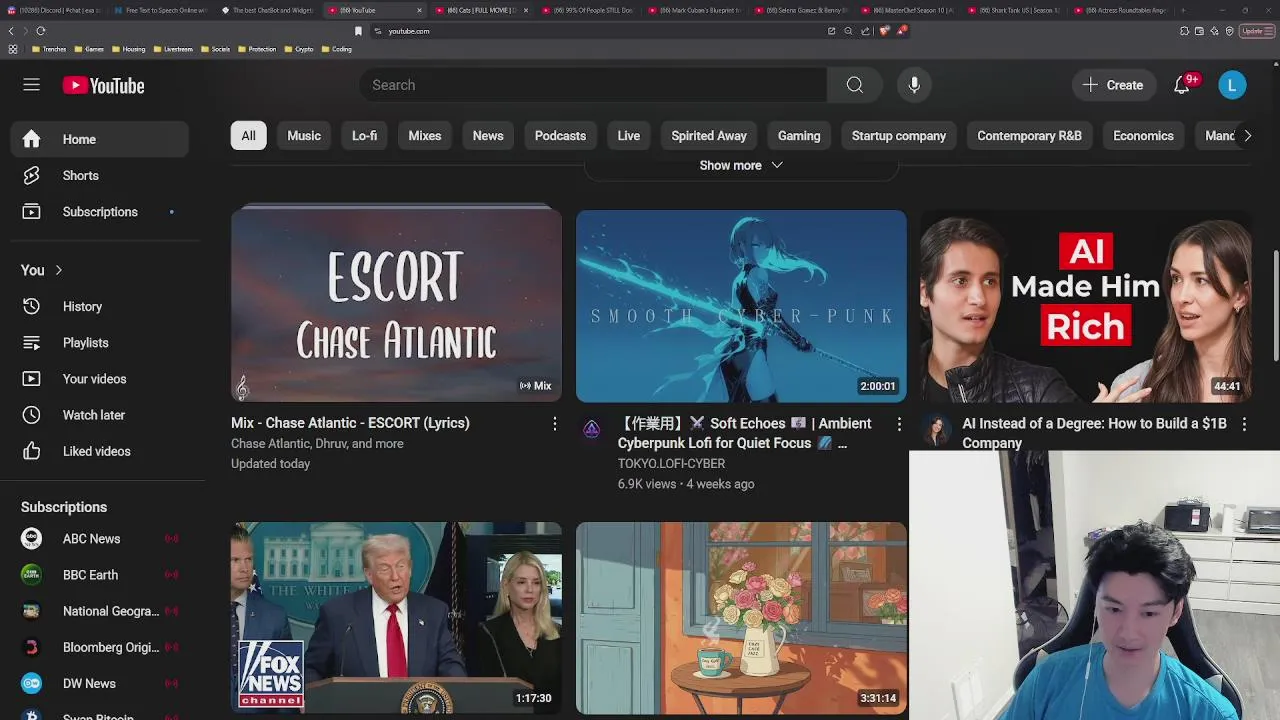Screen dimensions: 1280x720
Task: Click the YouTube logo
Action: (x=103, y=86)
